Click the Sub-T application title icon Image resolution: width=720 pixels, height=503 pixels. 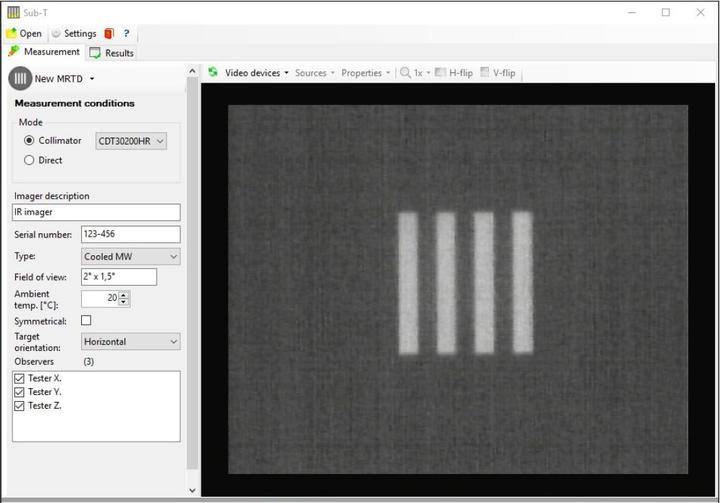(x=13, y=12)
